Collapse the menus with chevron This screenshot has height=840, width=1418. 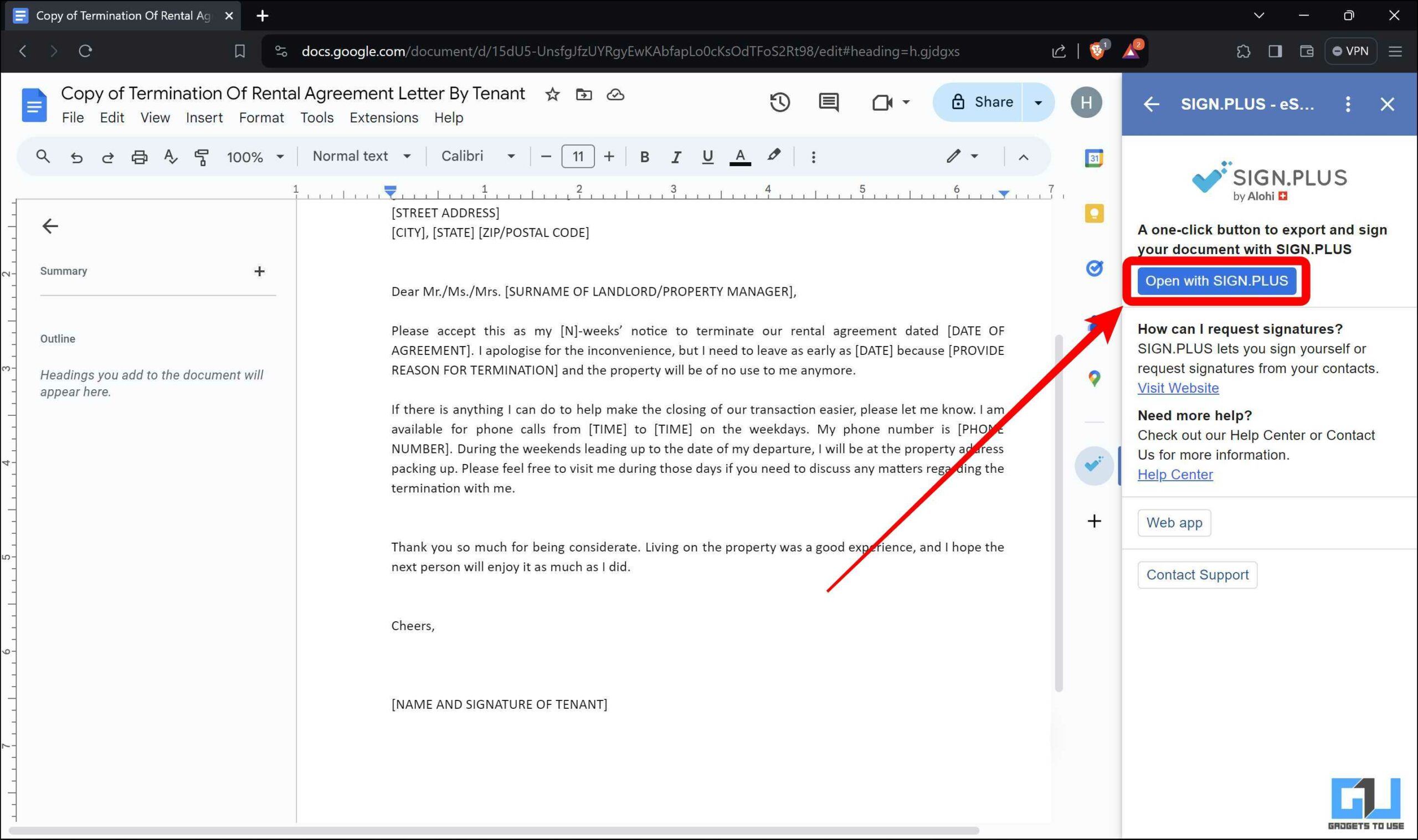click(x=1023, y=157)
